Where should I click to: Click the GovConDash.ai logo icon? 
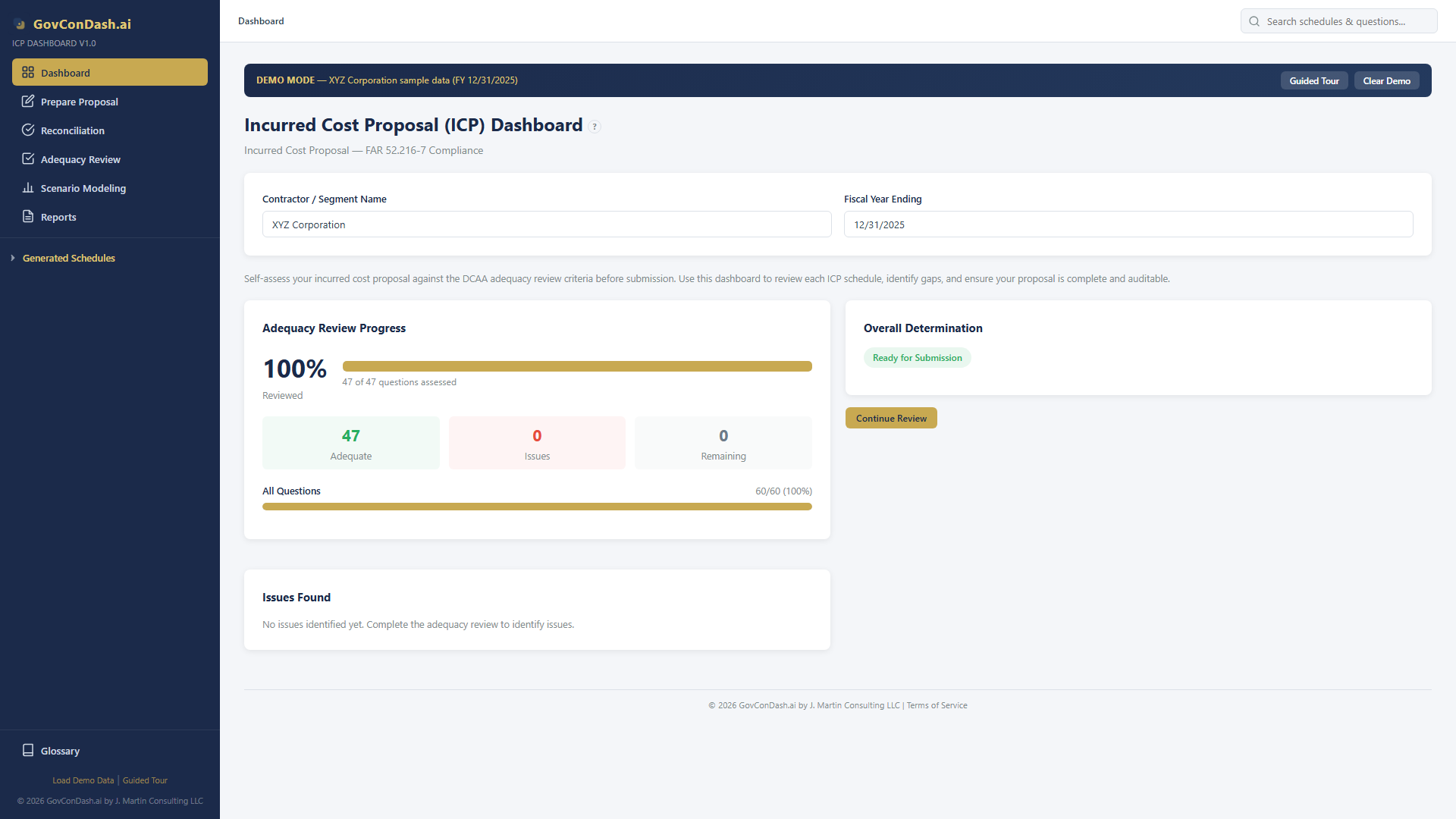click(x=20, y=24)
